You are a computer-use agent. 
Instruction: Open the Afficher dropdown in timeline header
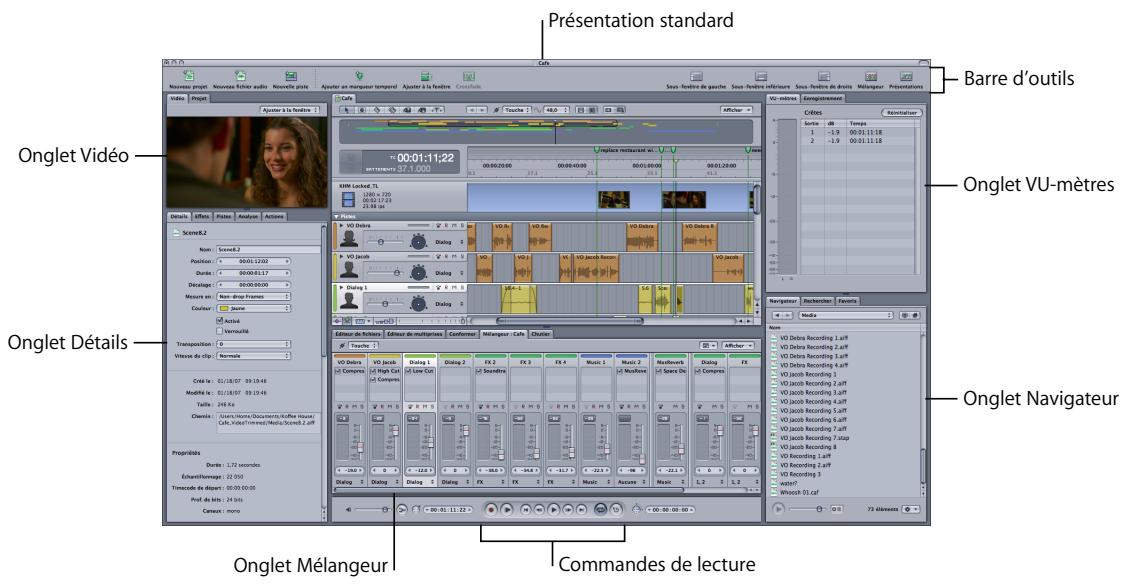(x=736, y=110)
